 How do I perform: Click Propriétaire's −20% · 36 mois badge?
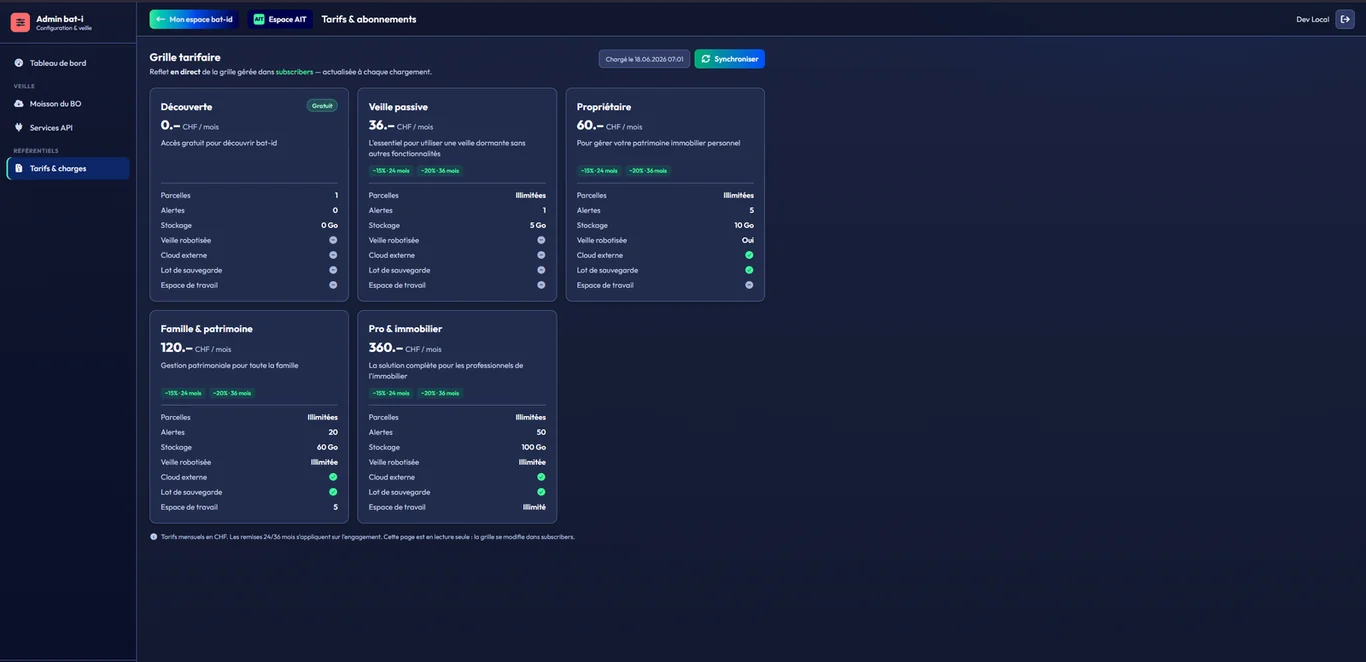click(648, 171)
